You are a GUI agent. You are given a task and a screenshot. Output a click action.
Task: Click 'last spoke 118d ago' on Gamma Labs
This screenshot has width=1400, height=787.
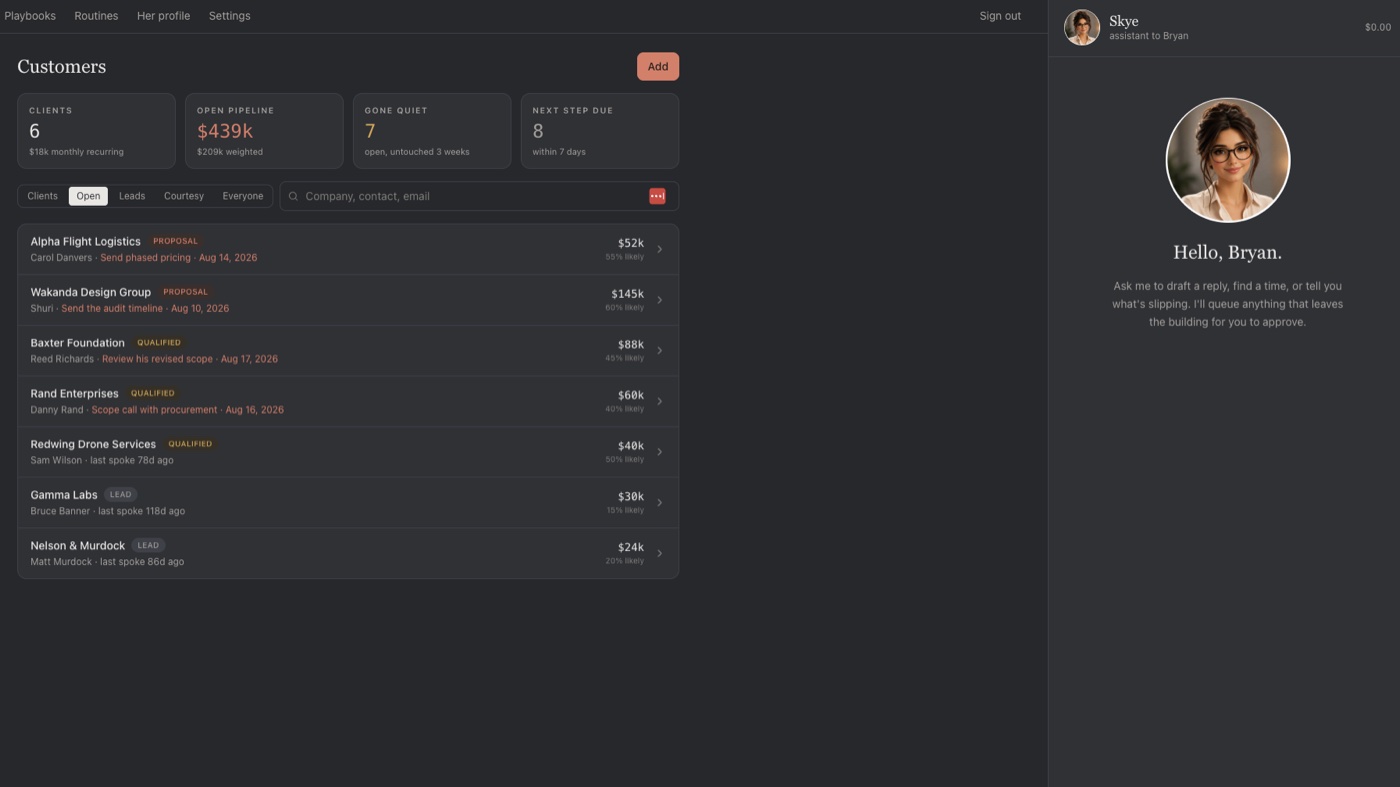[x=141, y=511]
